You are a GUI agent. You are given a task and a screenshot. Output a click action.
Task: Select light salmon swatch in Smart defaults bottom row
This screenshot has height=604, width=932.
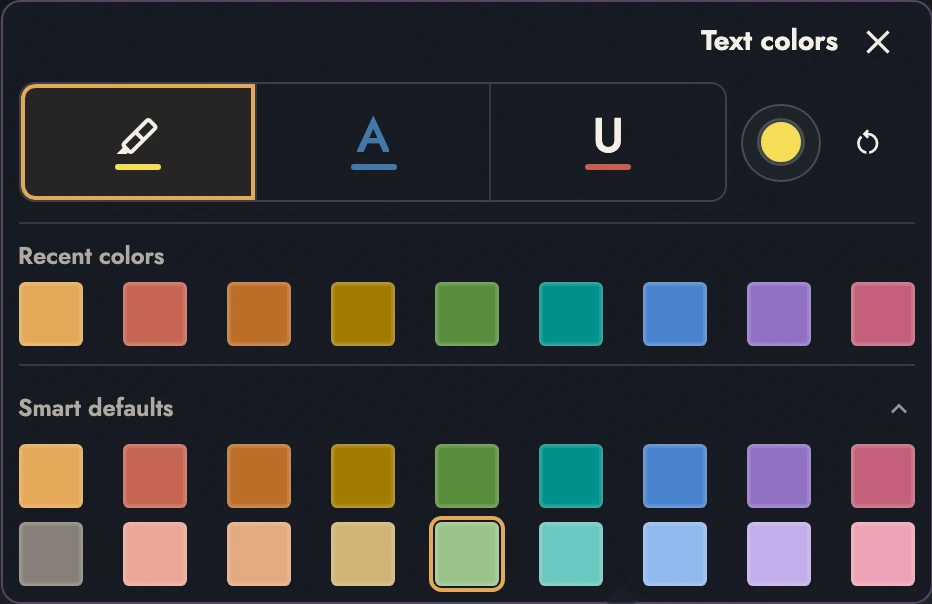tap(155, 554)
